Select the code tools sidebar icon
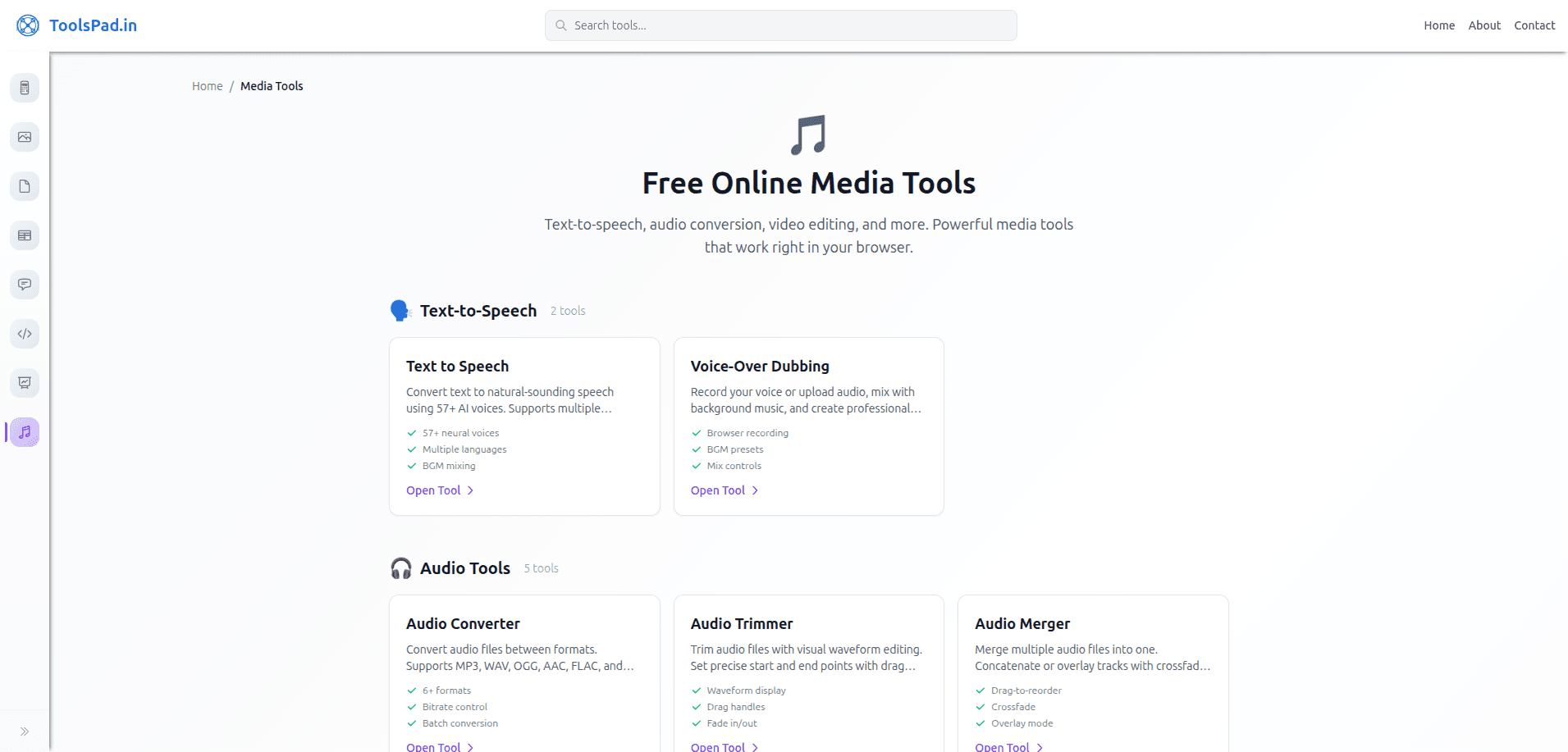Viewport: 1568px width, 752px height. tap(25, 334)
